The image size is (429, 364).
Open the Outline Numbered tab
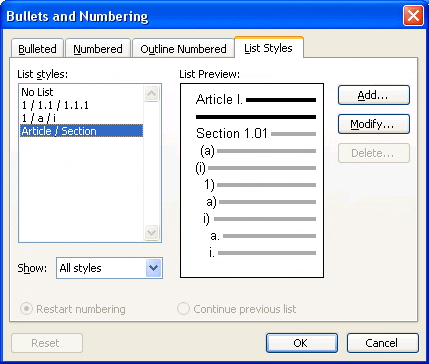(183, 49)
